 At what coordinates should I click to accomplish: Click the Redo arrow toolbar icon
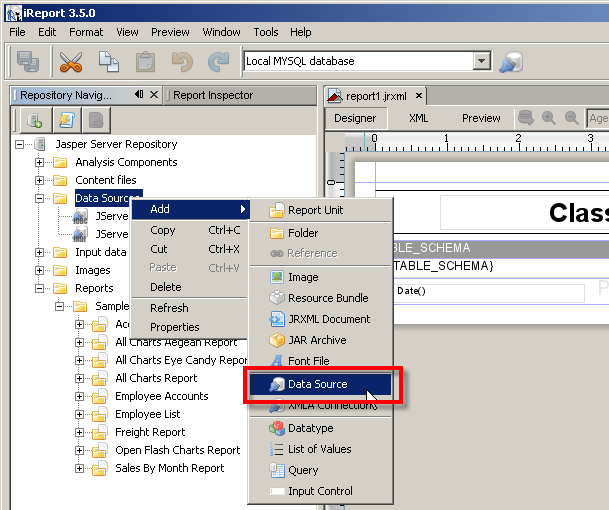coord(219,62)
